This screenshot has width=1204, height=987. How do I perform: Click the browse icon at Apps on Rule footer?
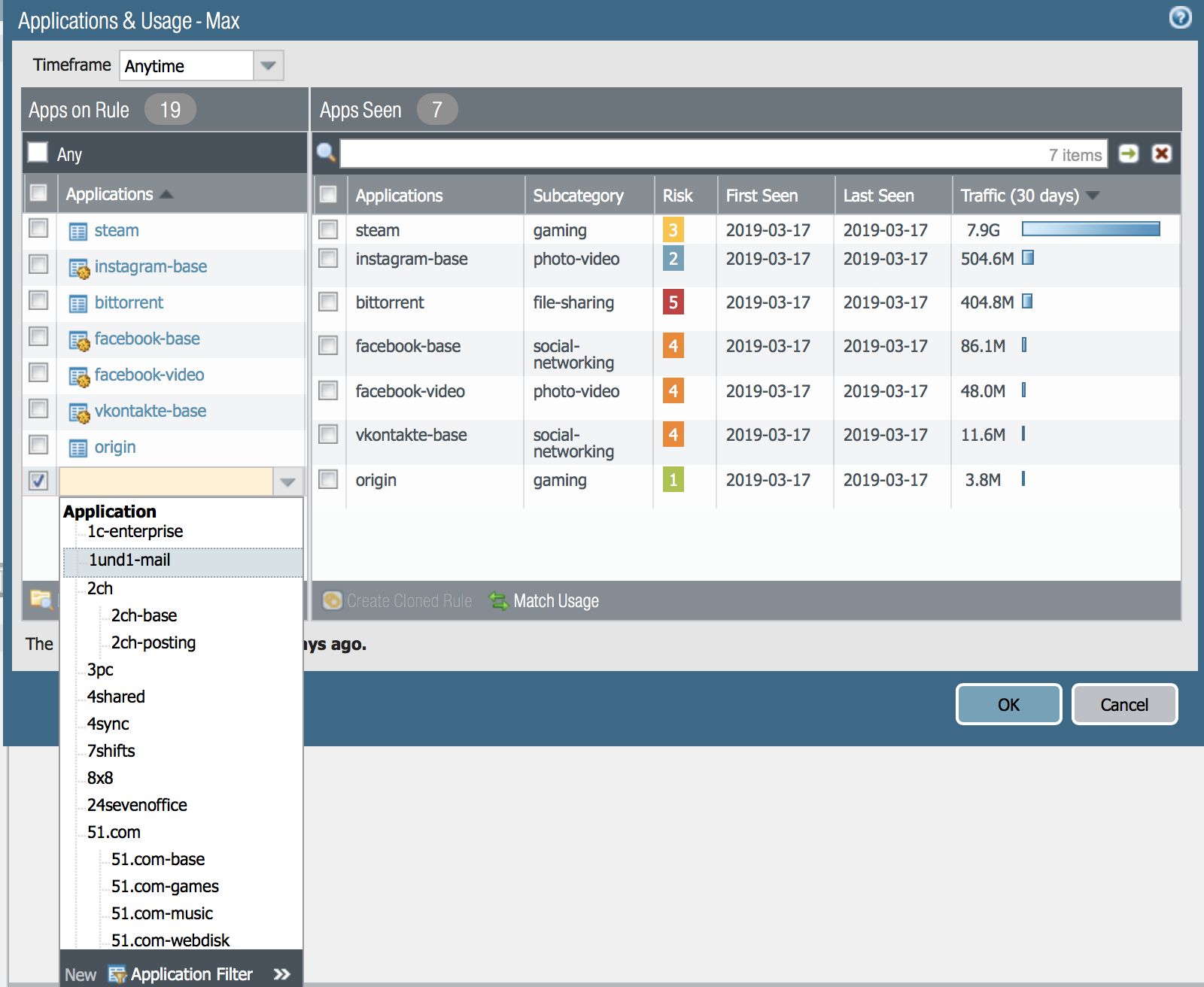point(40,599)
